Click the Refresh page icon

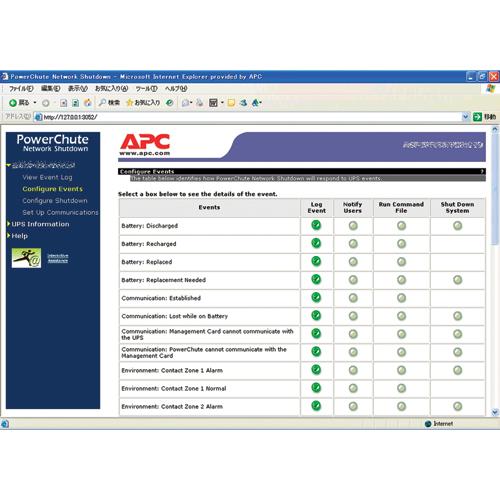76,103
